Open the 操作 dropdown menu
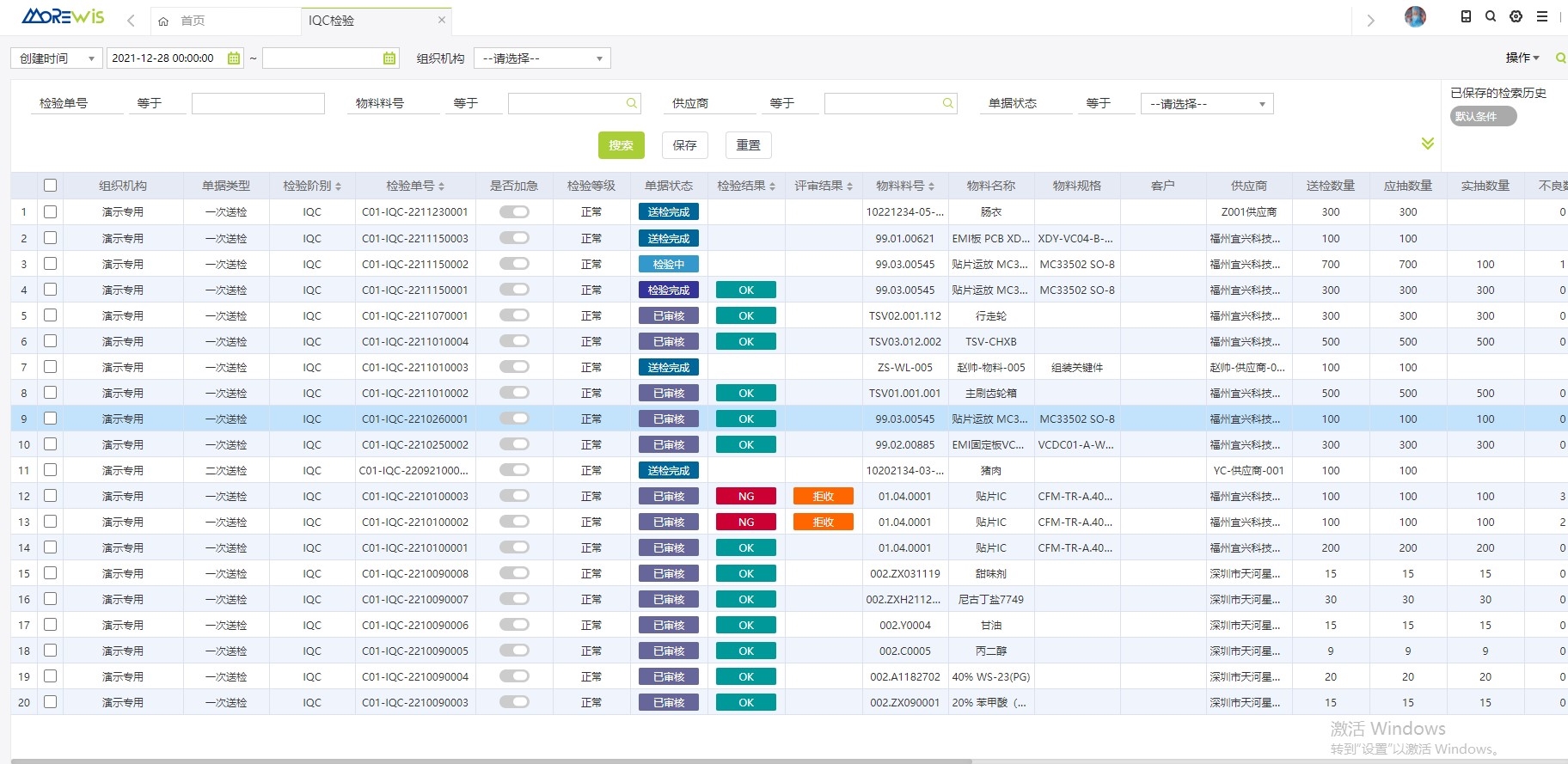 tap(1522, 58)
